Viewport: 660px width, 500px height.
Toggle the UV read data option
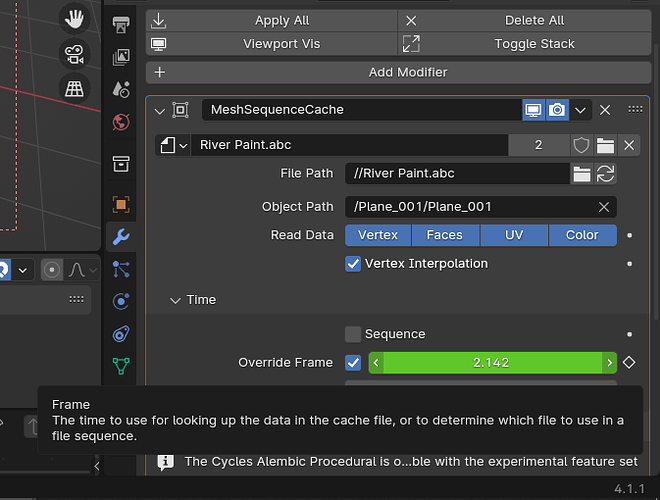point(514,235)
